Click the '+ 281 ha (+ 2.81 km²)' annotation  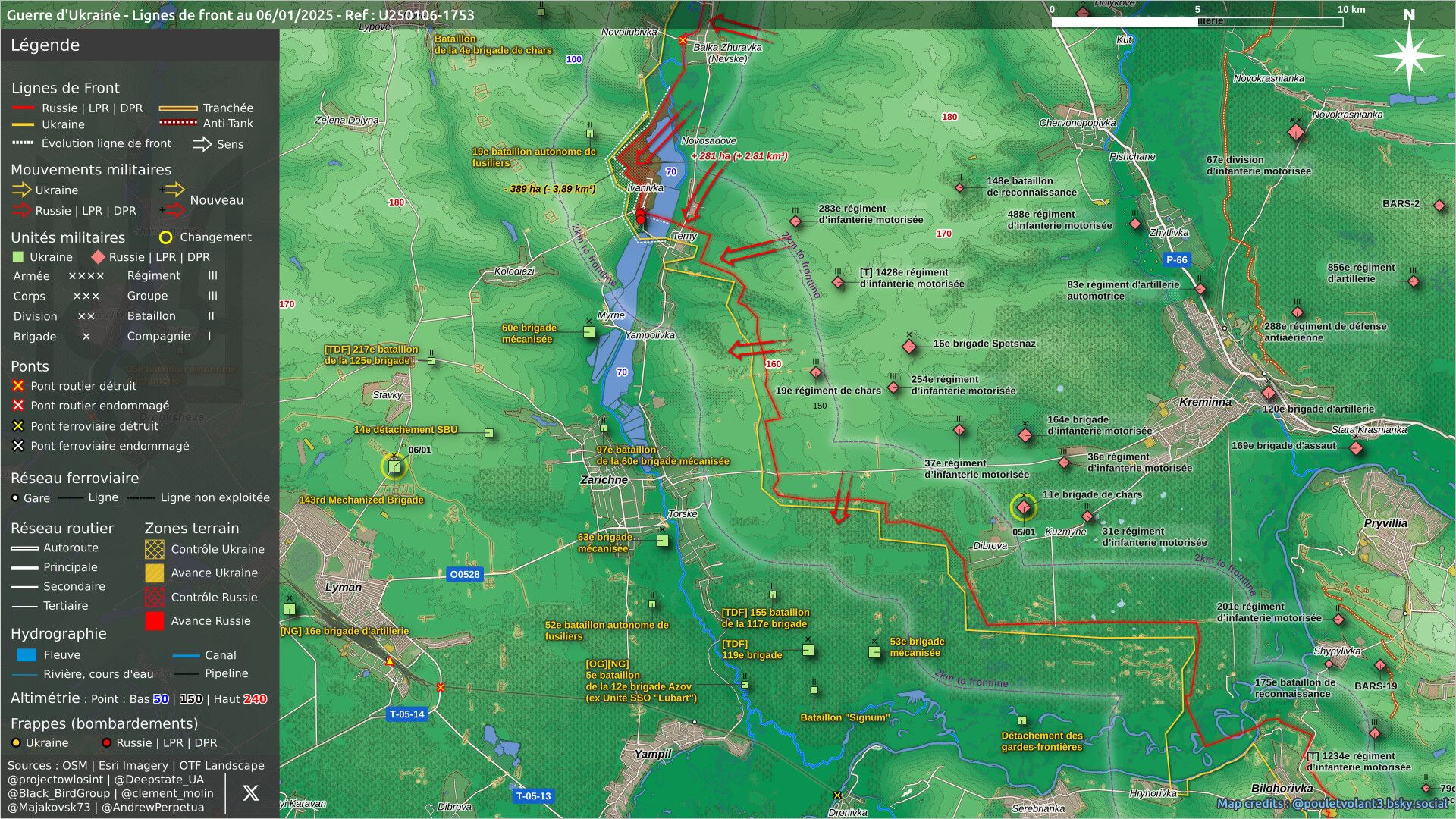[x=739, y=156]
